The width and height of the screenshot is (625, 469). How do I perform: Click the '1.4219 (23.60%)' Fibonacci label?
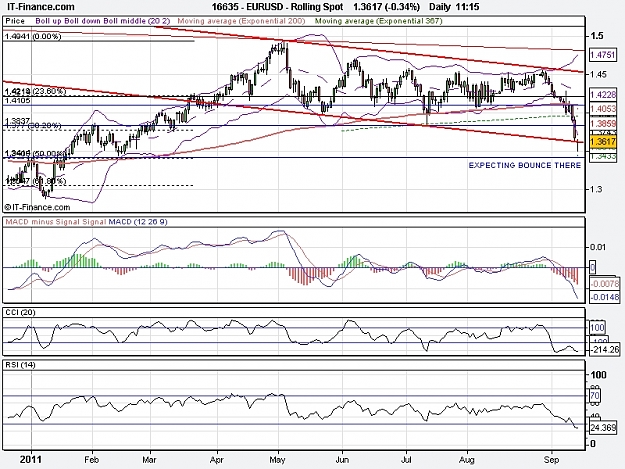(x=35, y=91)
